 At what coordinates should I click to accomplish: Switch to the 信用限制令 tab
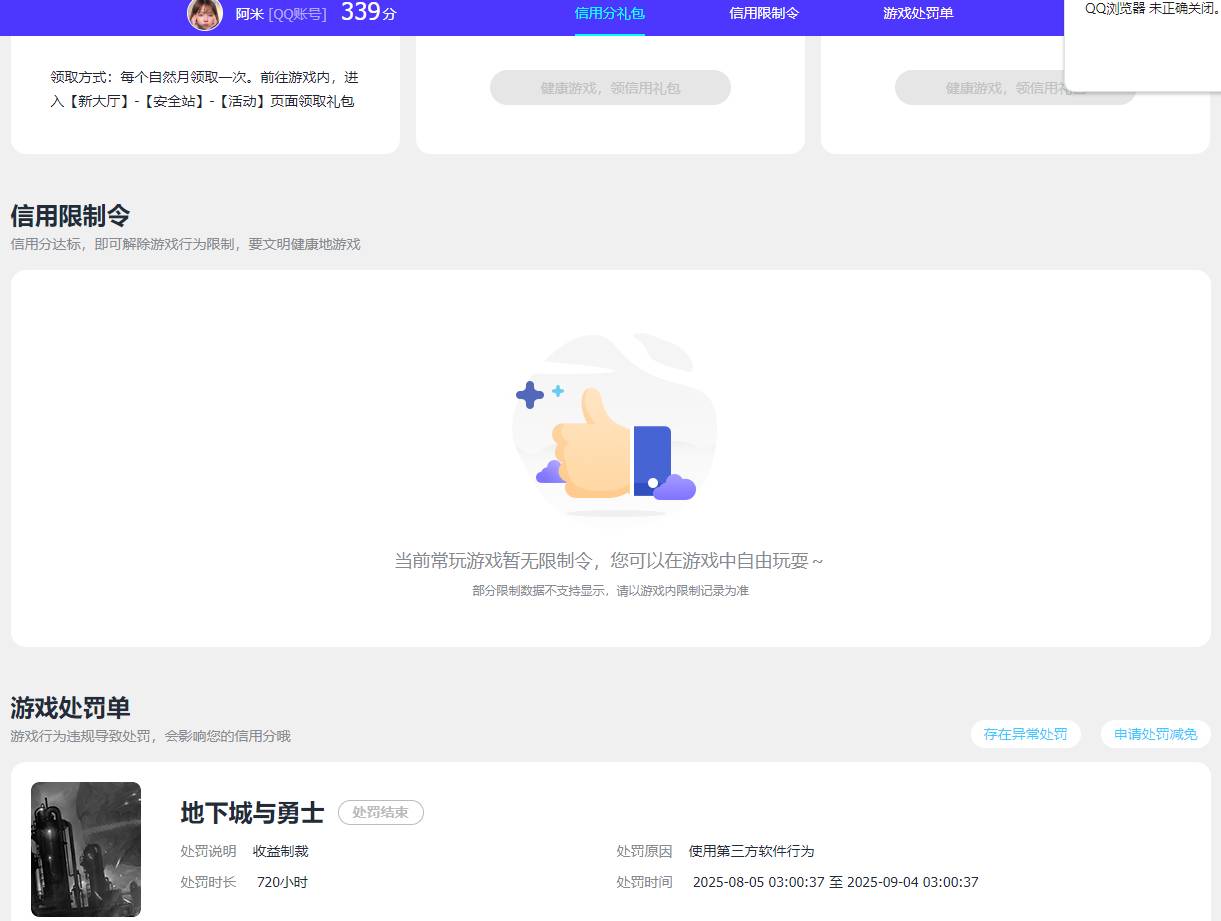pyautogui.click(x=763, y=13)
